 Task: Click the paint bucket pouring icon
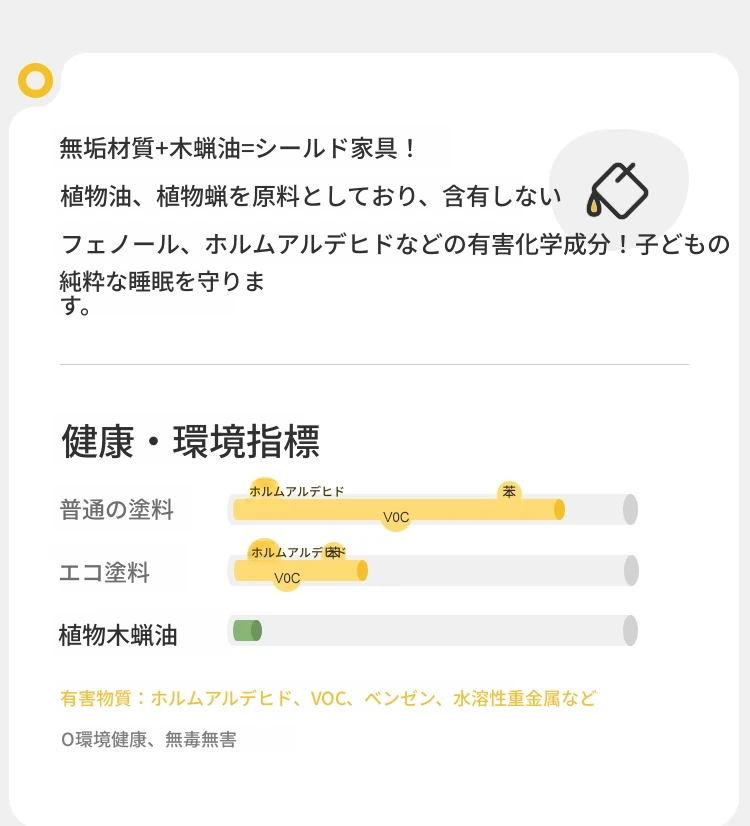point(617,191)
